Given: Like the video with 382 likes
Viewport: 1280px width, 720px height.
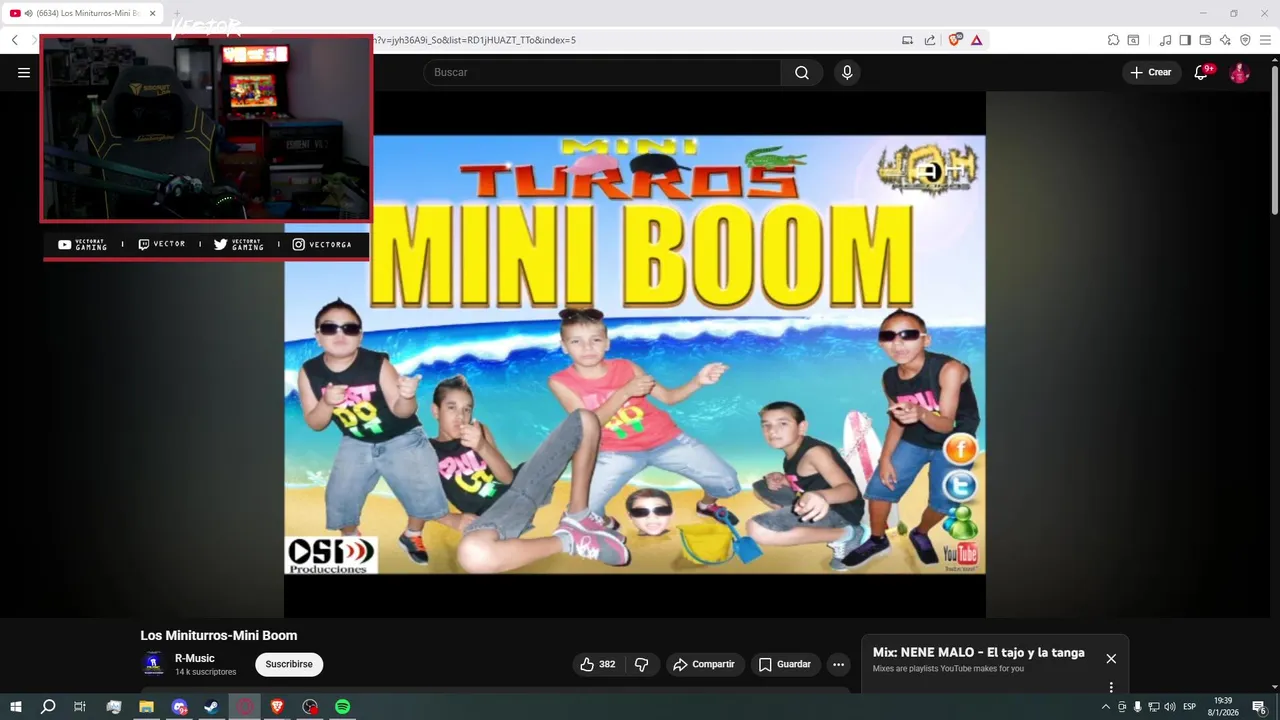Looking at the screenshot, I should 597,664.
